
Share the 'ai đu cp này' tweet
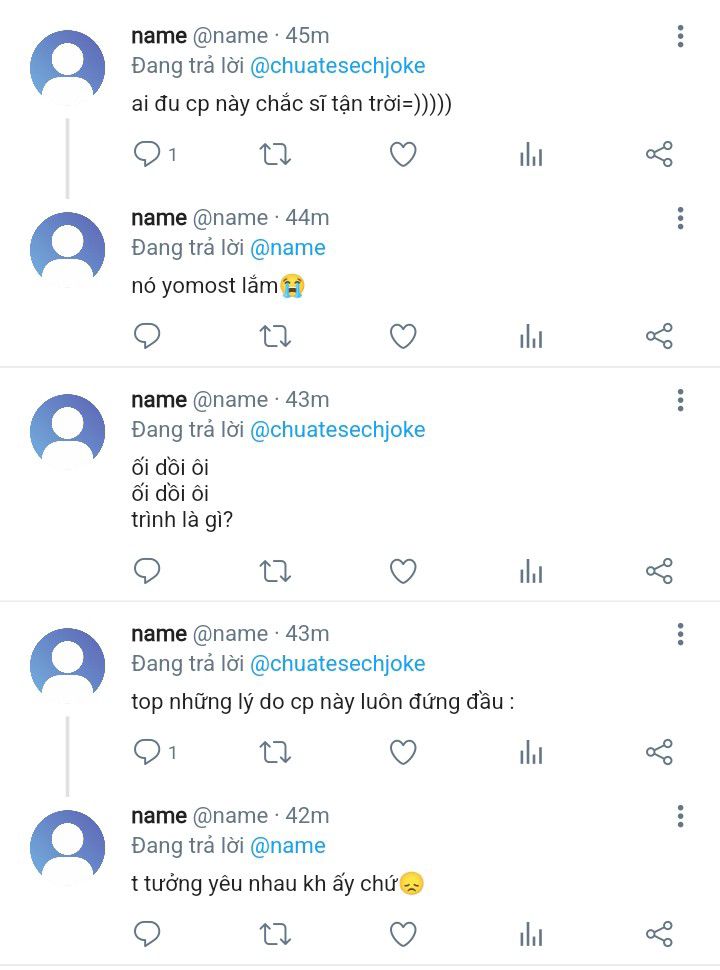point(659,154)
